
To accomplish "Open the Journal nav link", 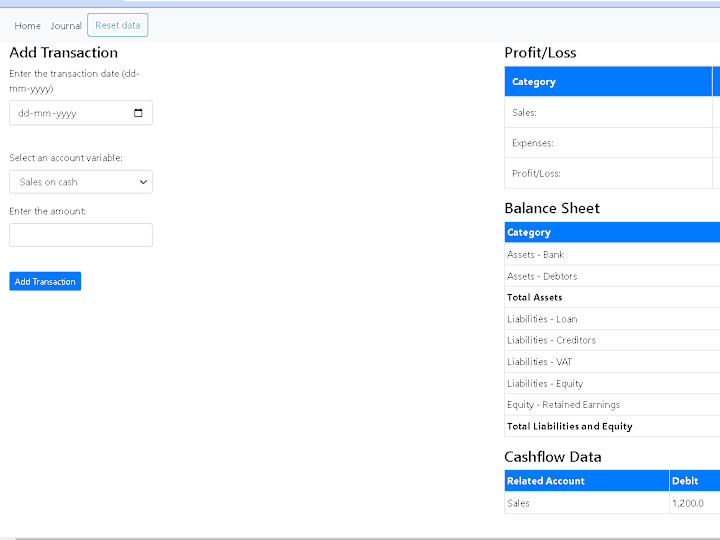I will 66,26.
